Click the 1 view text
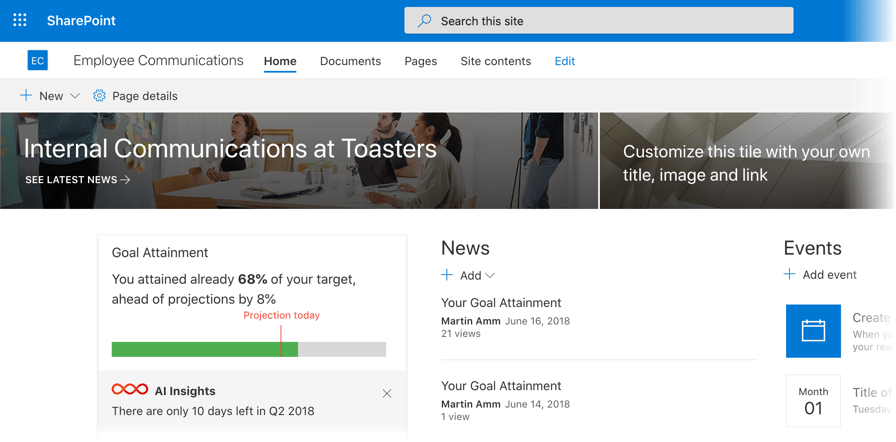This screenshot has width=896, height=442. (x=455, y=417)
